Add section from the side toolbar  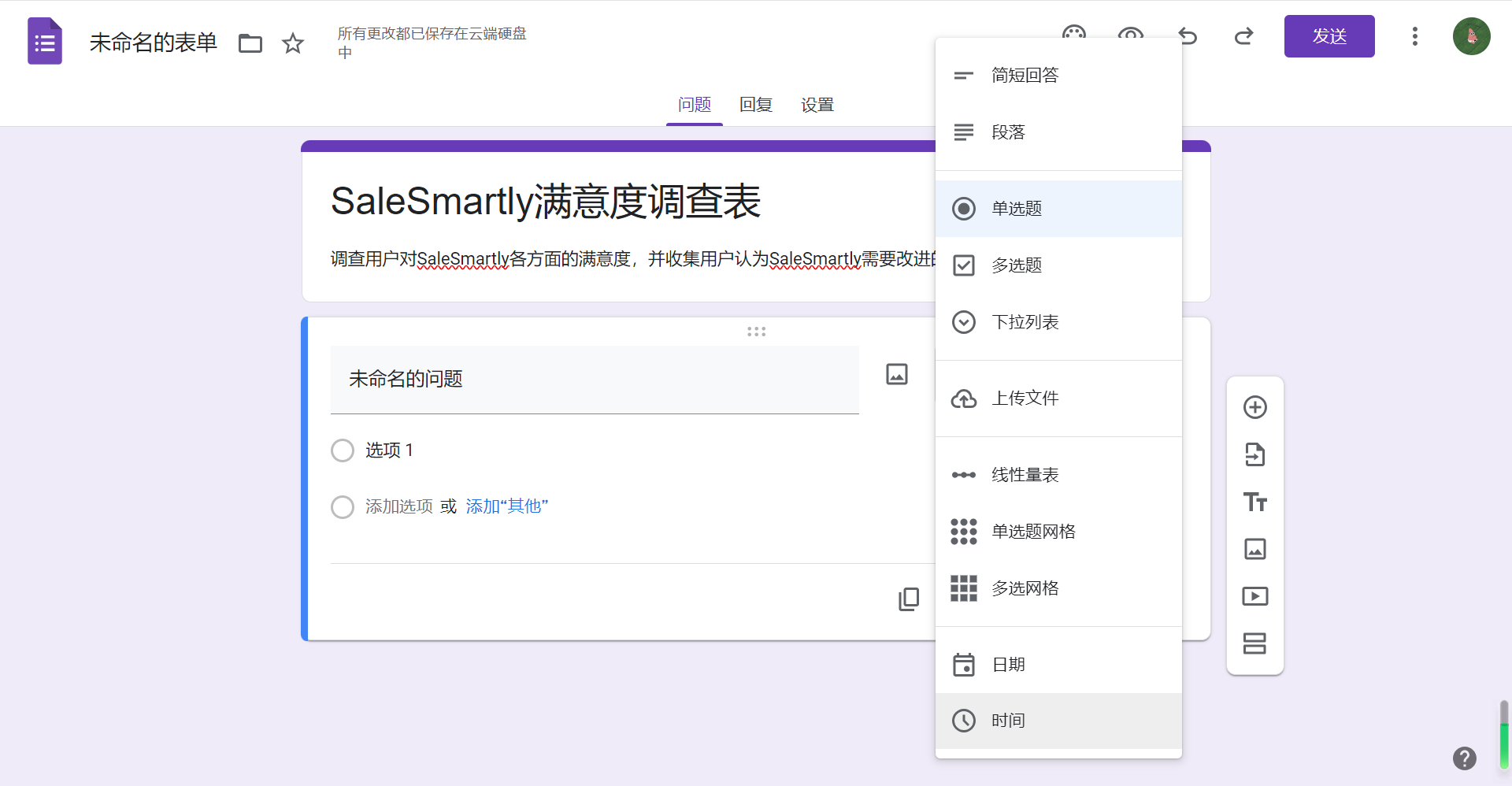1254,643
